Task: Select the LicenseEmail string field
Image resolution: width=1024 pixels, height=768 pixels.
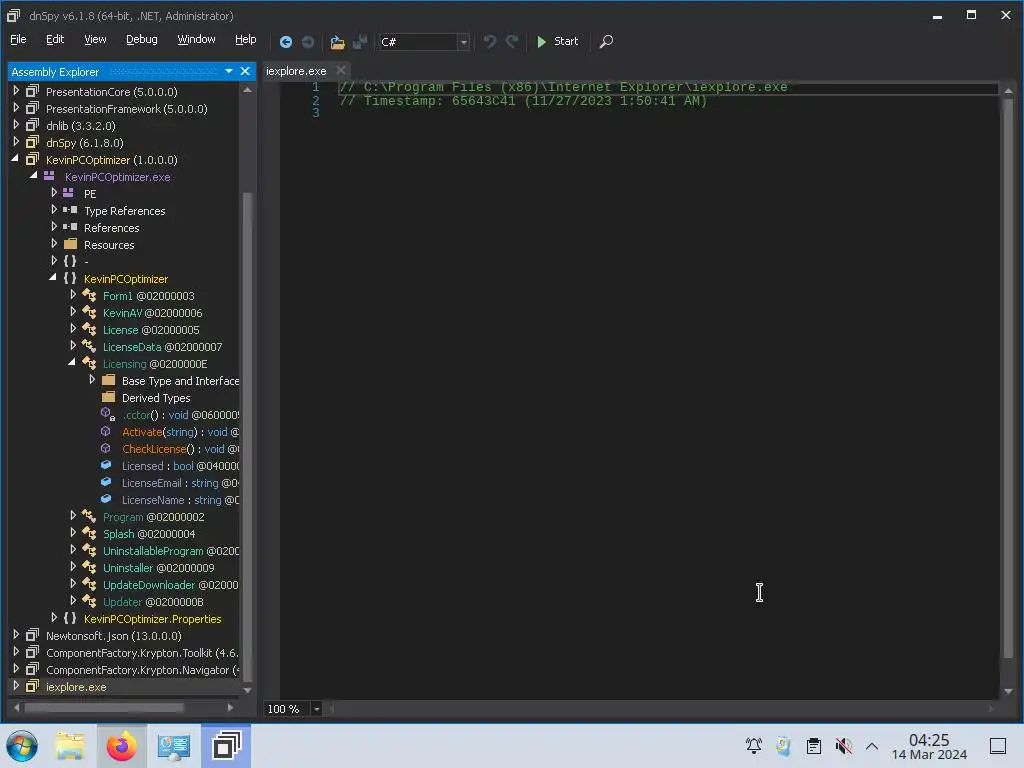Action: coord(180,483)
